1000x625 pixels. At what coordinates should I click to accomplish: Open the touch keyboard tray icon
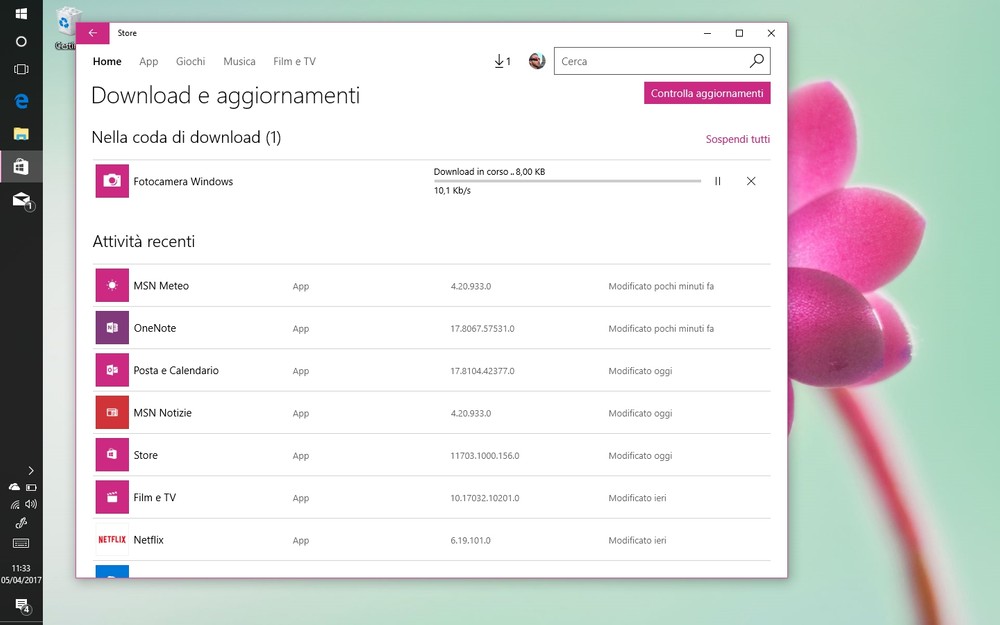coord(21,543)
